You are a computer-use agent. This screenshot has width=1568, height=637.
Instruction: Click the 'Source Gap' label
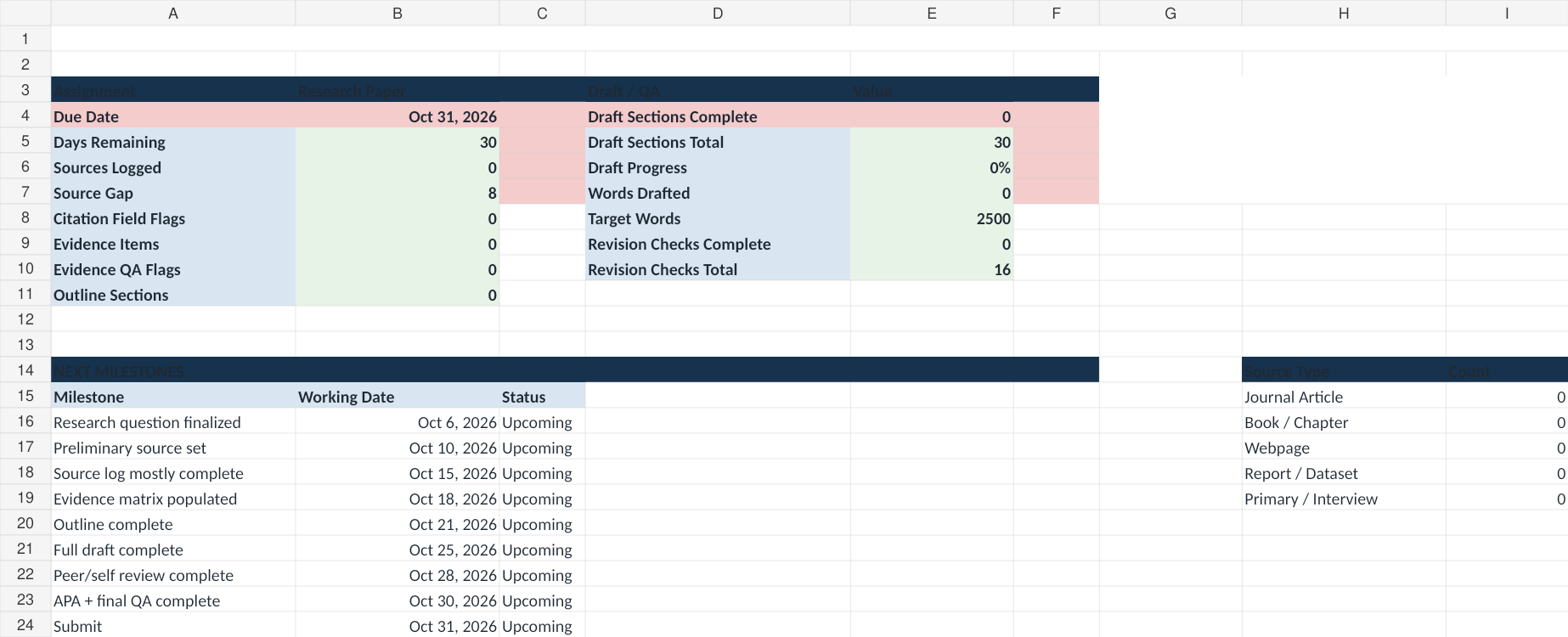(x=173, y=193)
